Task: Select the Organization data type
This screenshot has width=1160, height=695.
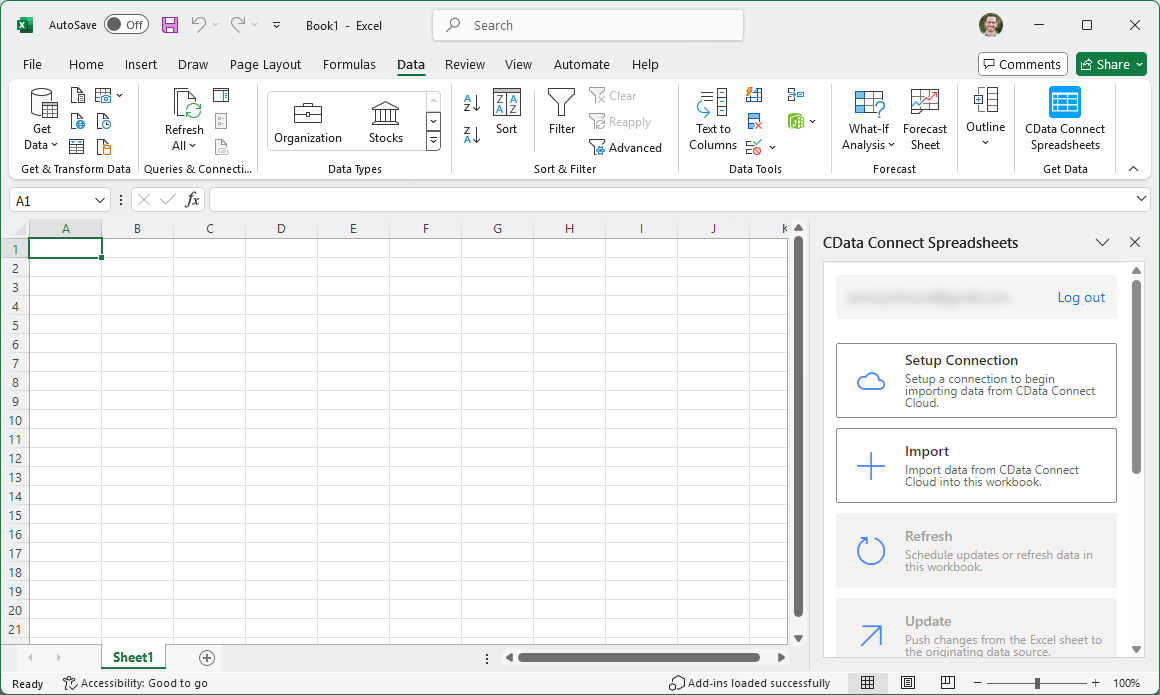Action: 308,120
